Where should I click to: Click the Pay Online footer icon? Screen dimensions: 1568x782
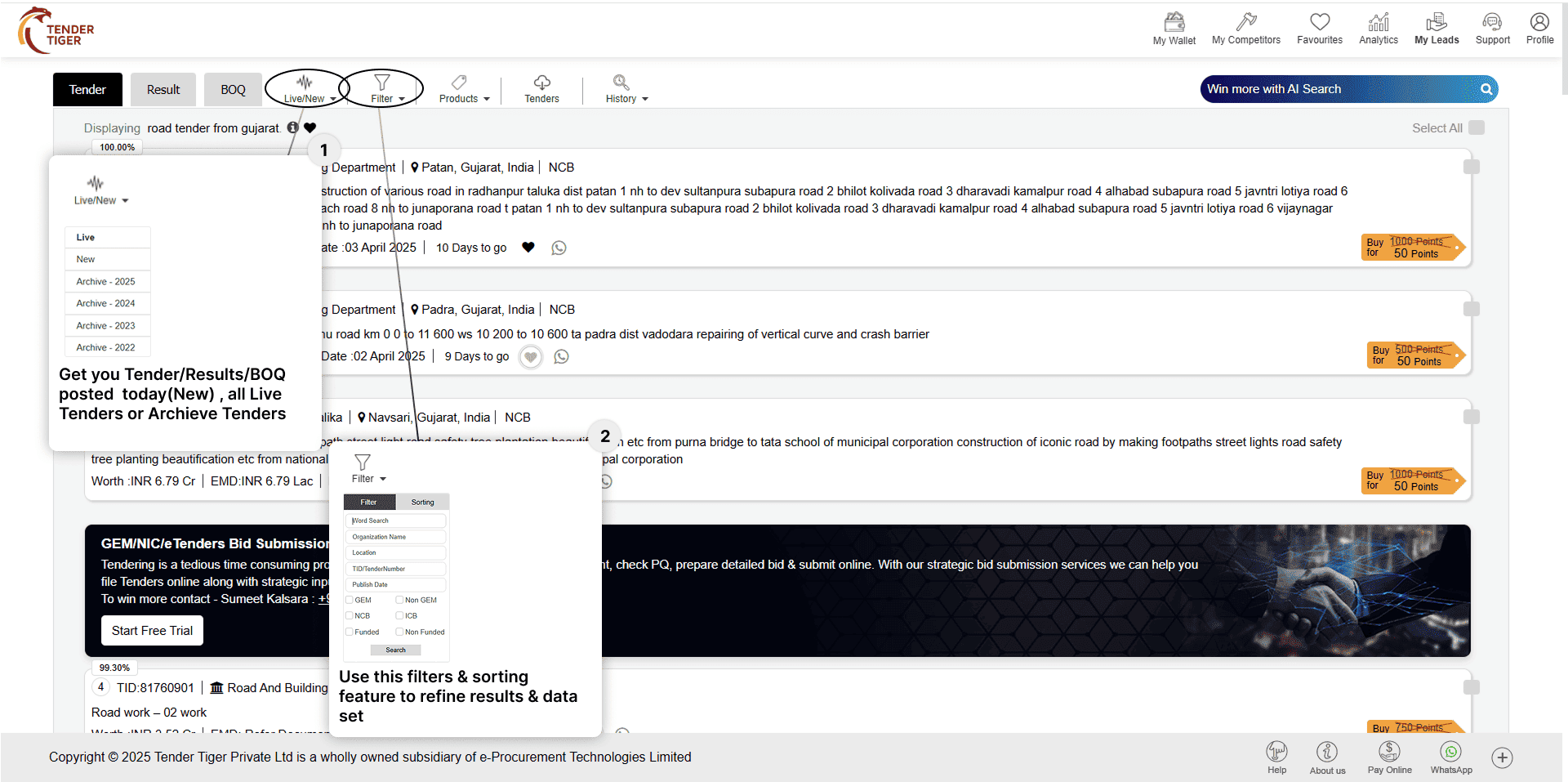[1389, 753]
